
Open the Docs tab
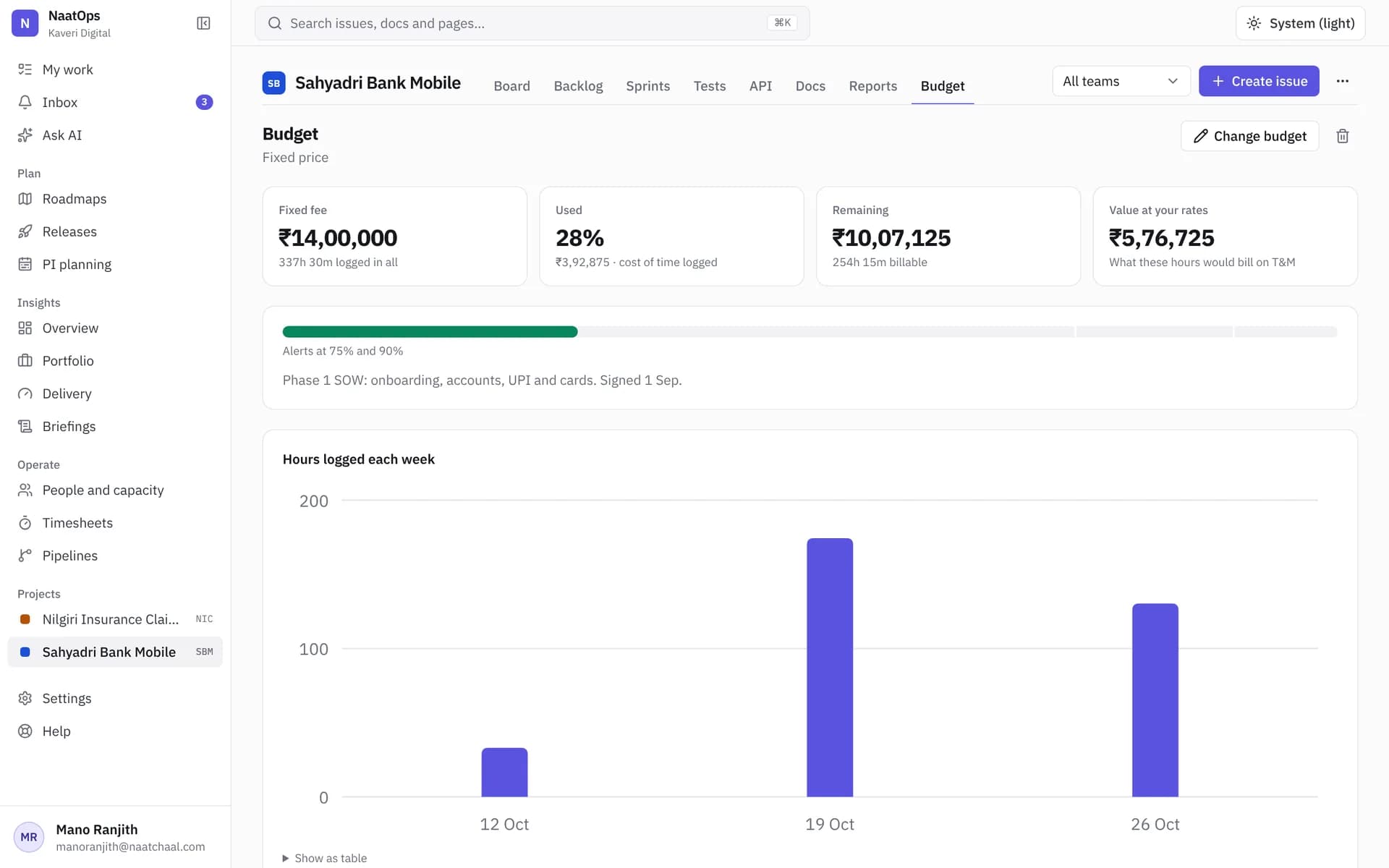tap(810, 86)
